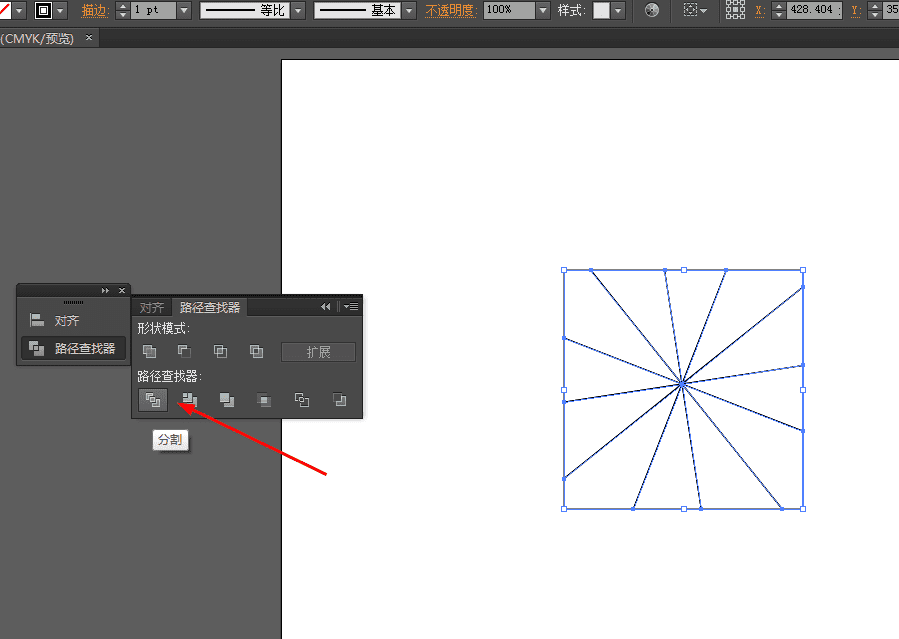Open the stroke weight dropdown
The width and height of the screenshot is (899, 639).
(184, 11)
